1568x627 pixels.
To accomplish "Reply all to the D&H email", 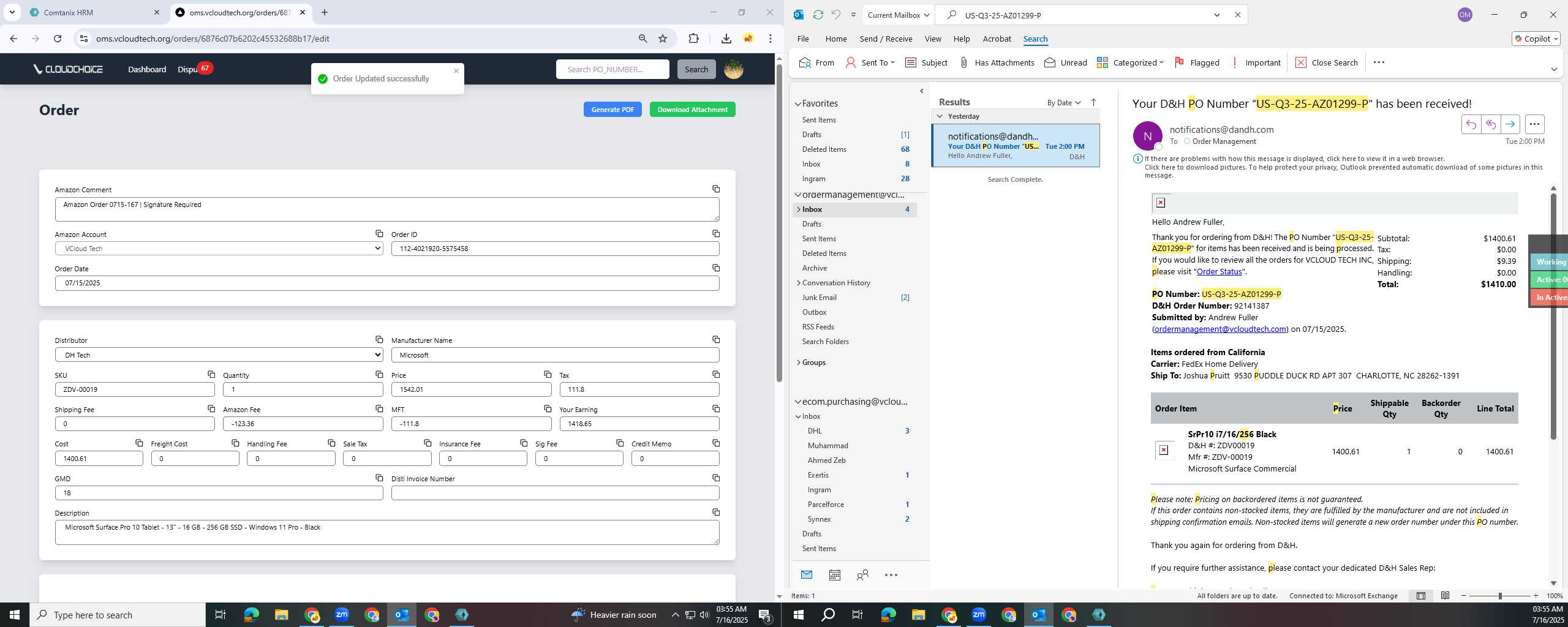I will (1490, 124).
